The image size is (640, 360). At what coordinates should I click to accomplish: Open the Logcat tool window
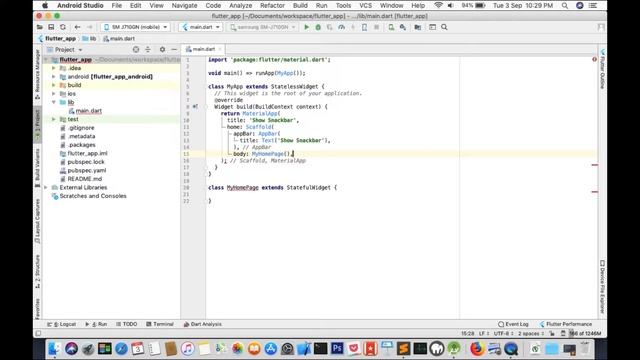(62, 324)
